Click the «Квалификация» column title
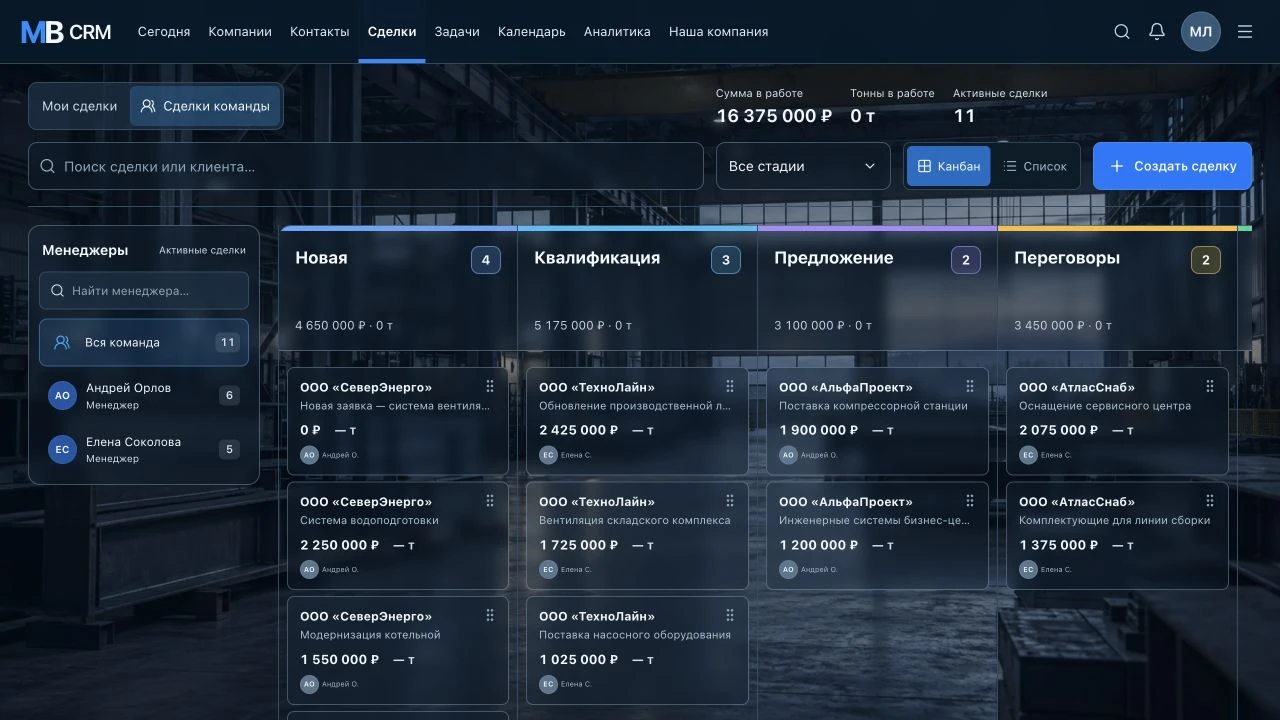 point(597,258)
